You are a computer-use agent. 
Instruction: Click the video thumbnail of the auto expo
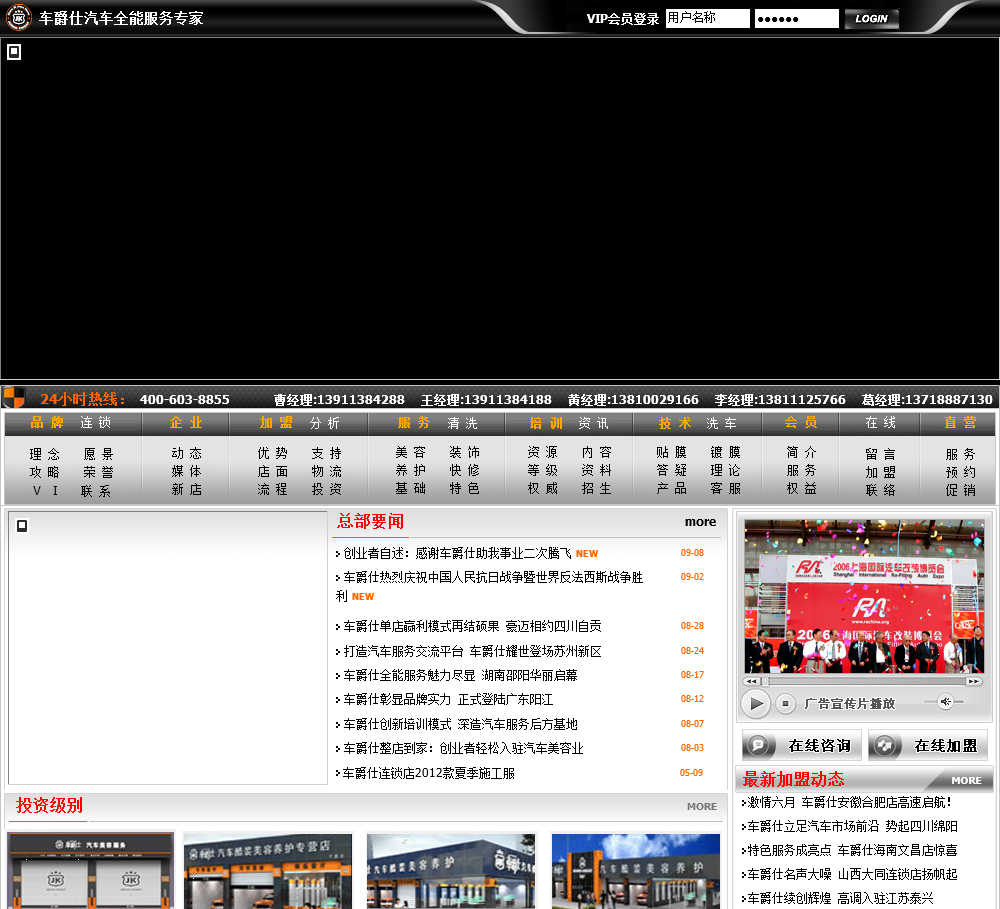point(864,596)
